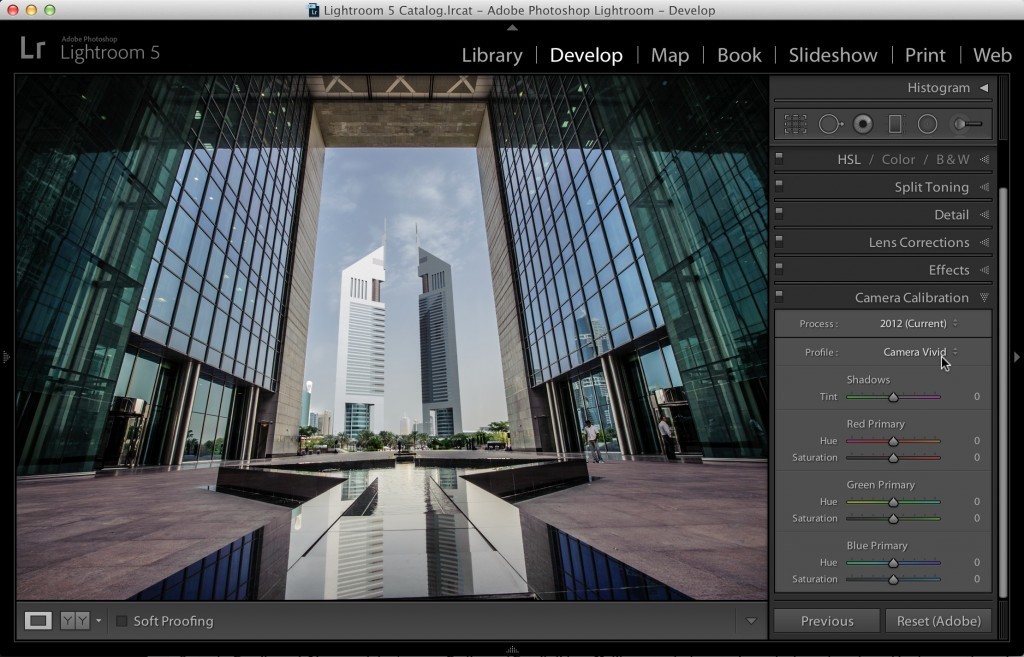Expand the Lens Corrections panel
This screenshot has height=657, width=1024.
pyautogui.click(x=984, y=242)
